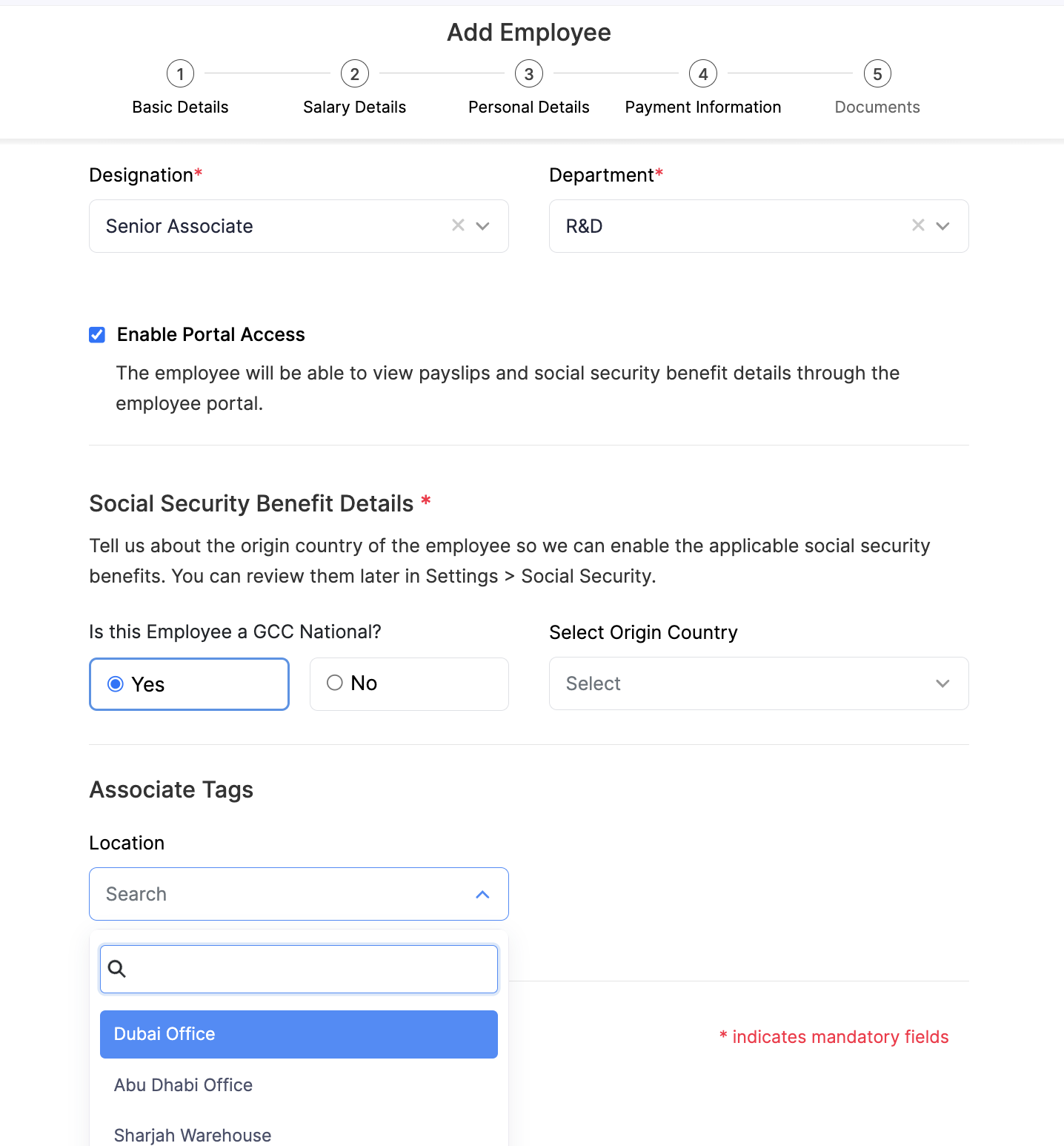Image resolution: width=1064 pixels, height=1146 pixels.
Task: Click step 4 circle icon
Action: click(x=703, y=74)
